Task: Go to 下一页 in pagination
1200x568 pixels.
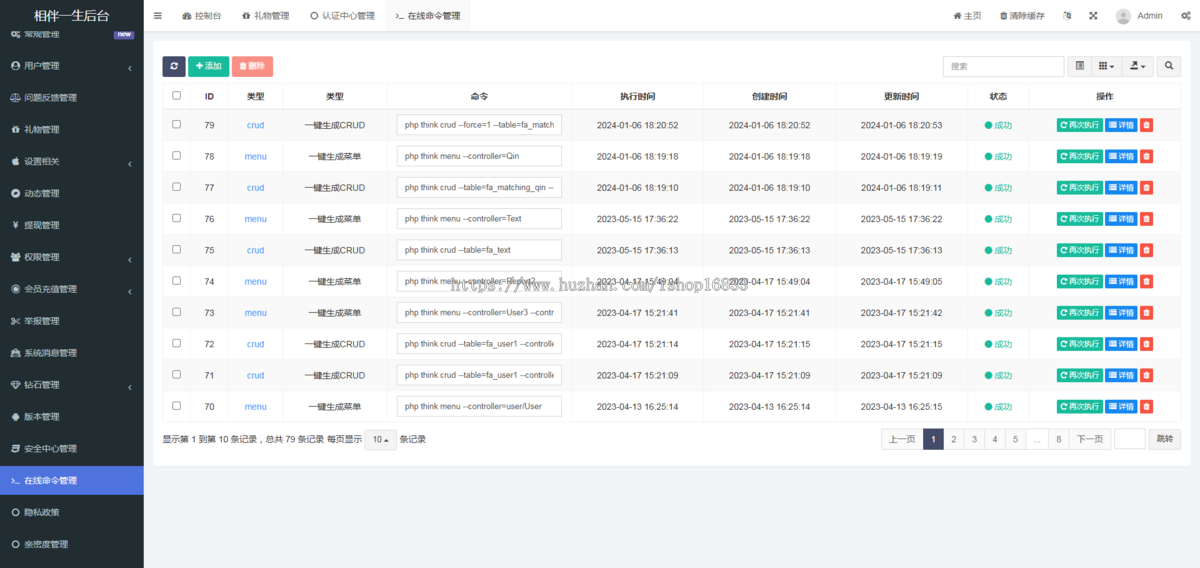Action: (1090, 439)
